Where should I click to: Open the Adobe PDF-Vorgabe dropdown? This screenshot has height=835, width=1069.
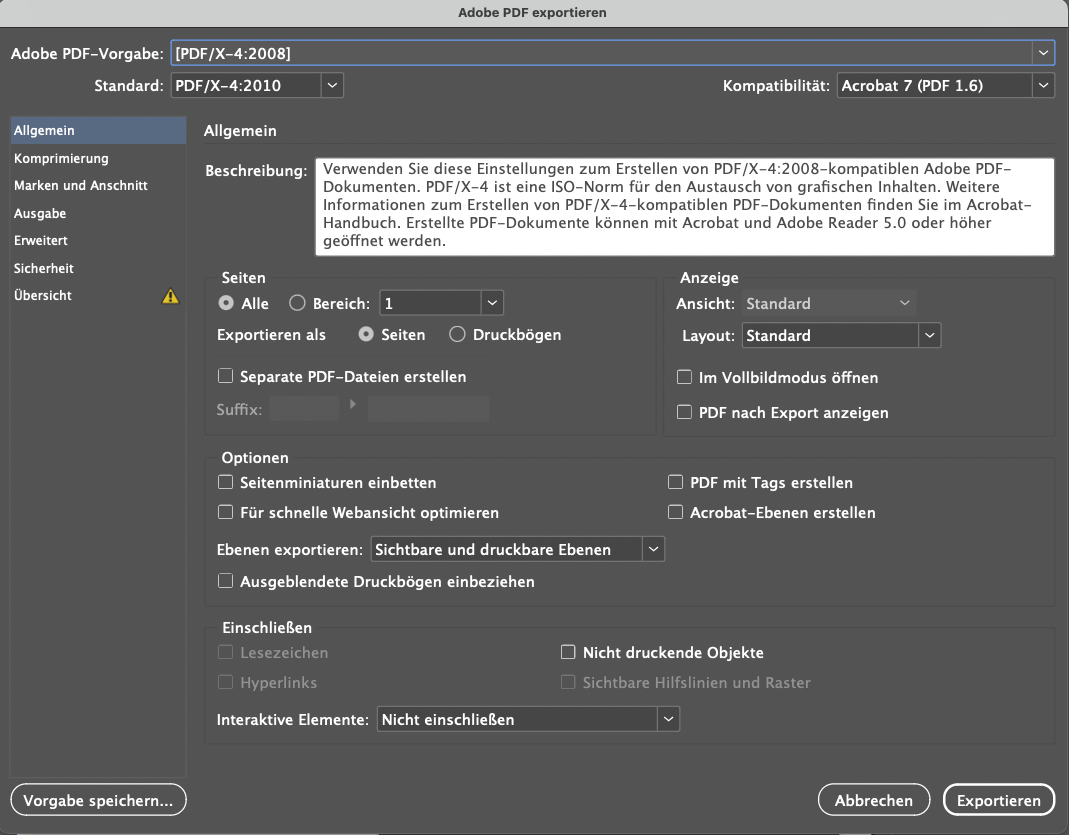click(1043, 53)
